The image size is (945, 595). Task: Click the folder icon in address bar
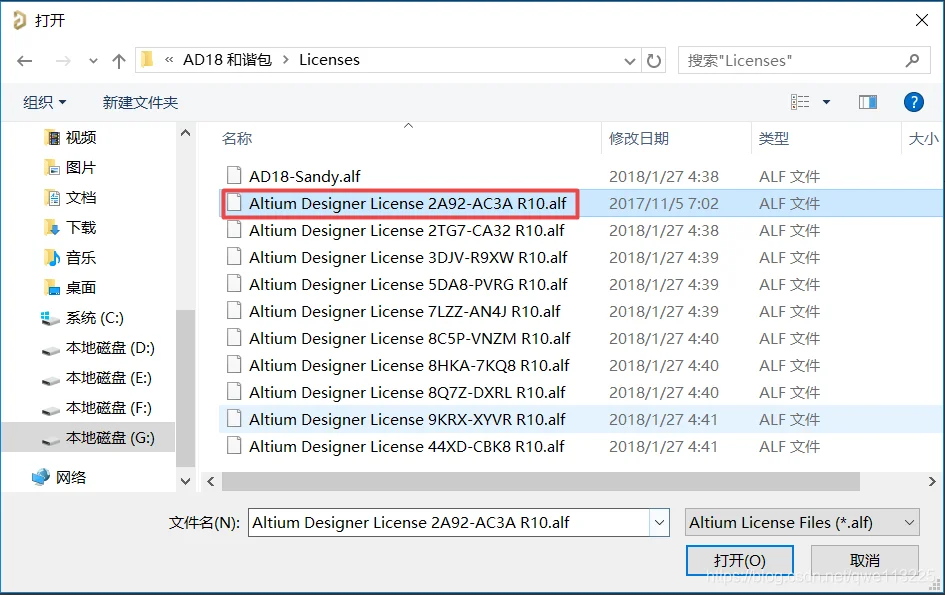(146, 60)
